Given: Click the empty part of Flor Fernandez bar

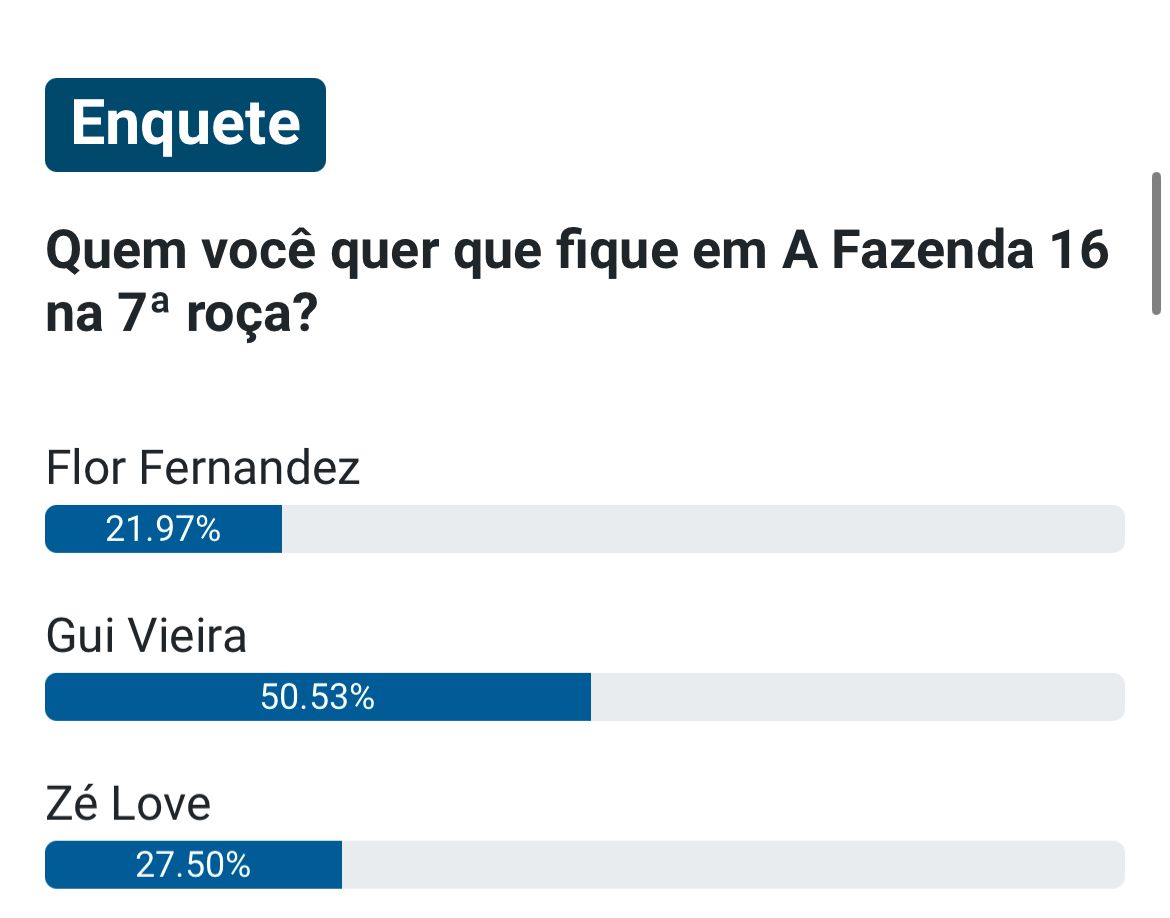Looking at the screenshot, I should [x=703, y=529].
